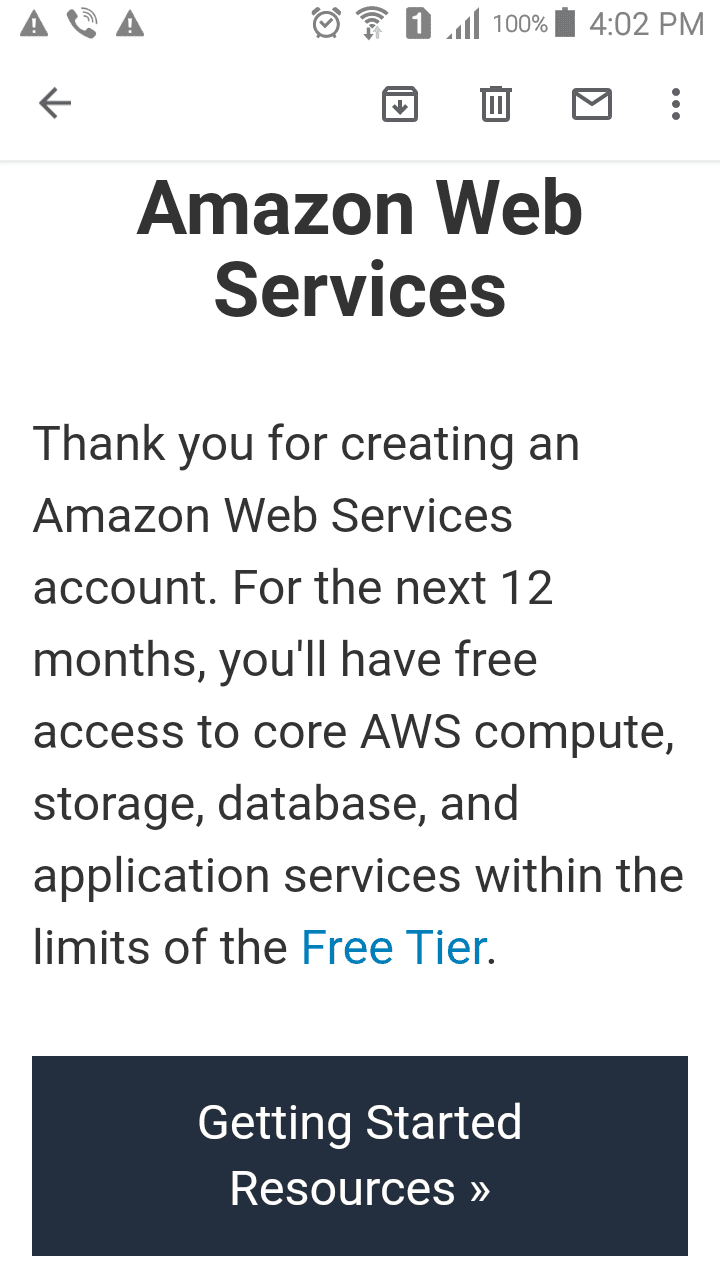The height and width of the screenshot is (1280, 720).
Task: Tap the SIM card indicator showing 1
Action: 418,22
